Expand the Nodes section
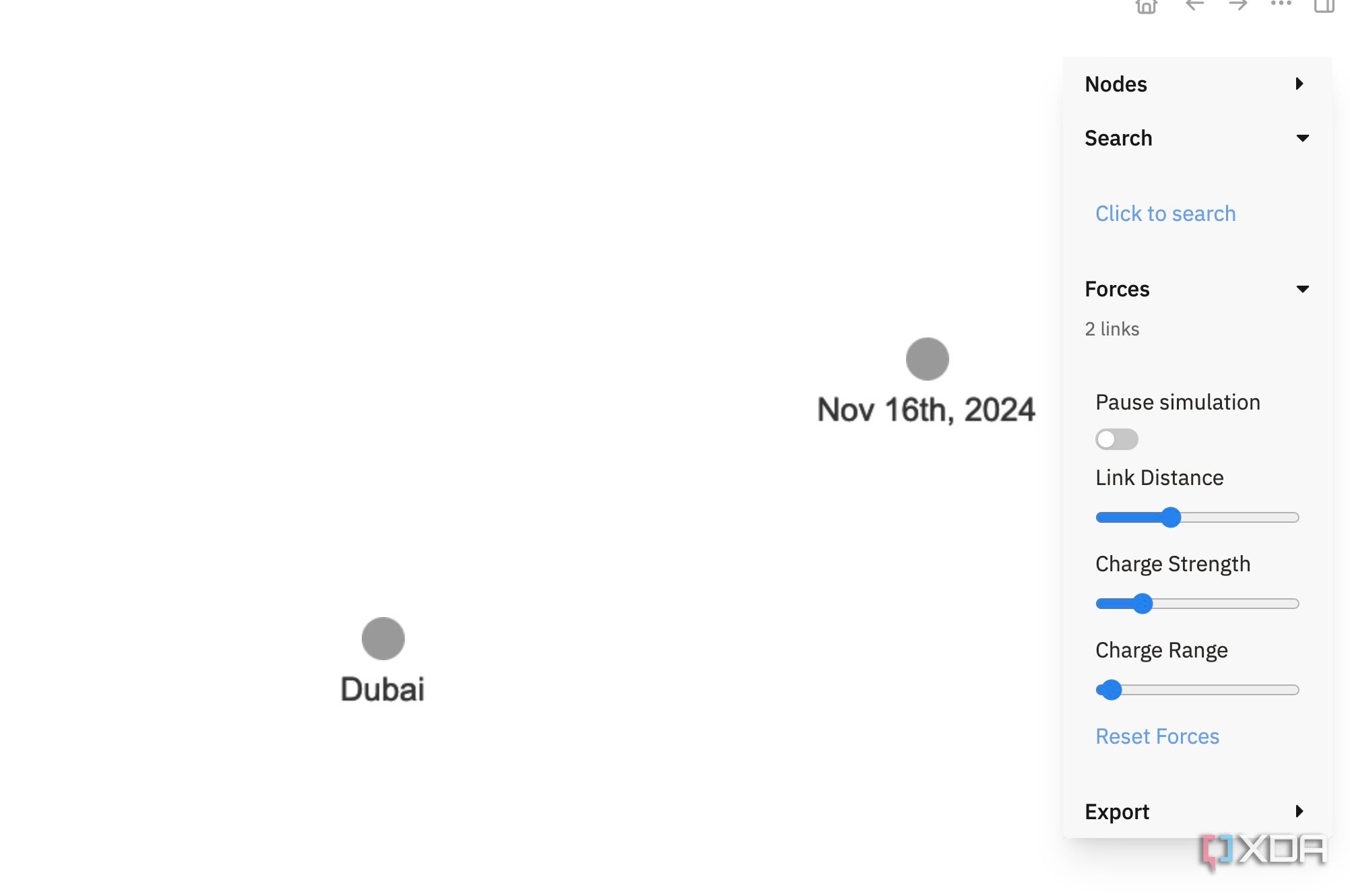Viewport: 1350px width, 896px height. [1299, 84]
